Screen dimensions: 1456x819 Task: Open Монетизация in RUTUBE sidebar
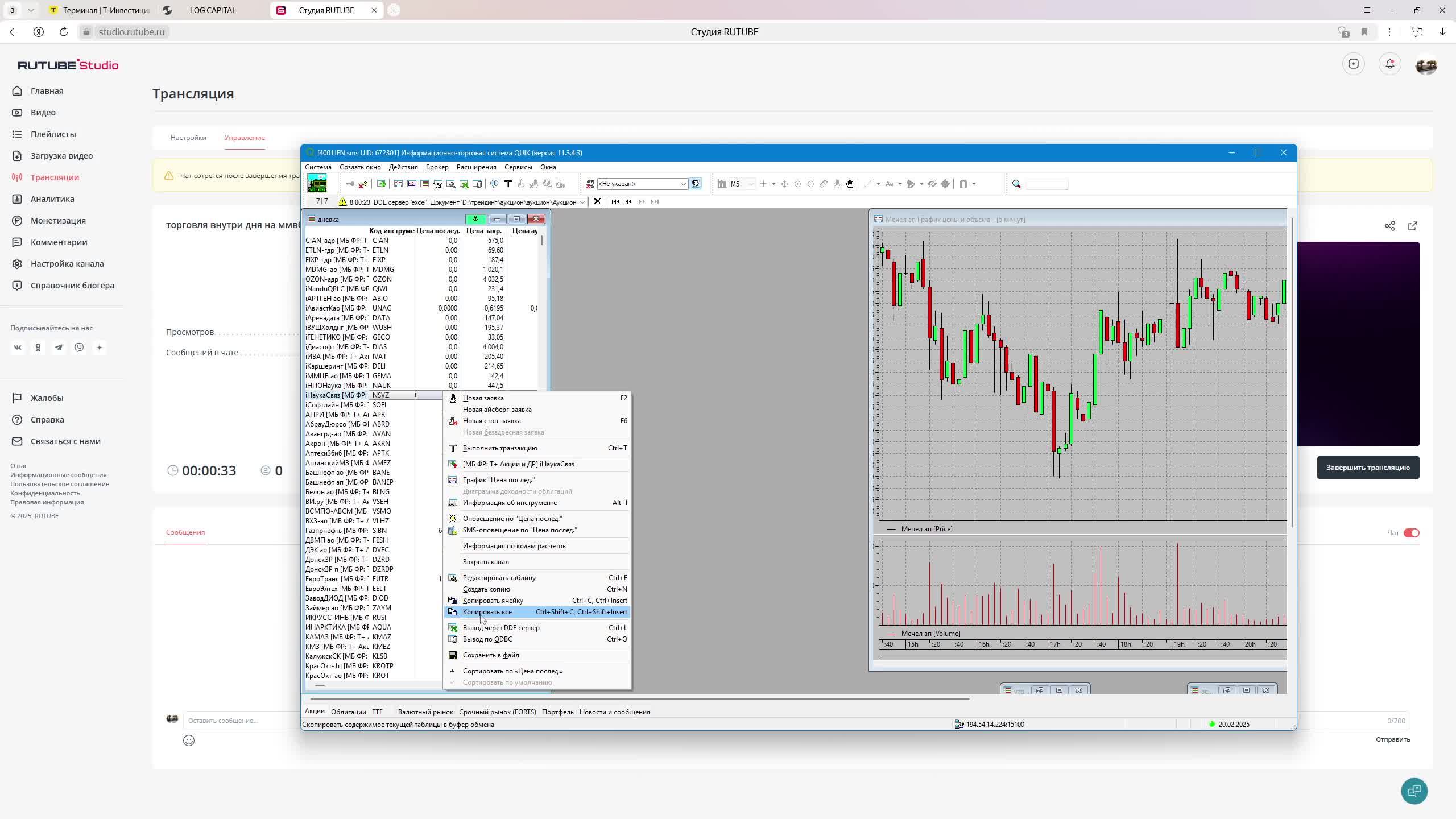point(58,221)
